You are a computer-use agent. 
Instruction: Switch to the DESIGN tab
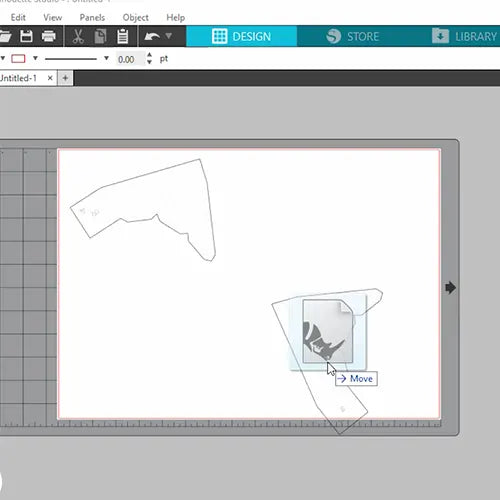tap(242, 36)
